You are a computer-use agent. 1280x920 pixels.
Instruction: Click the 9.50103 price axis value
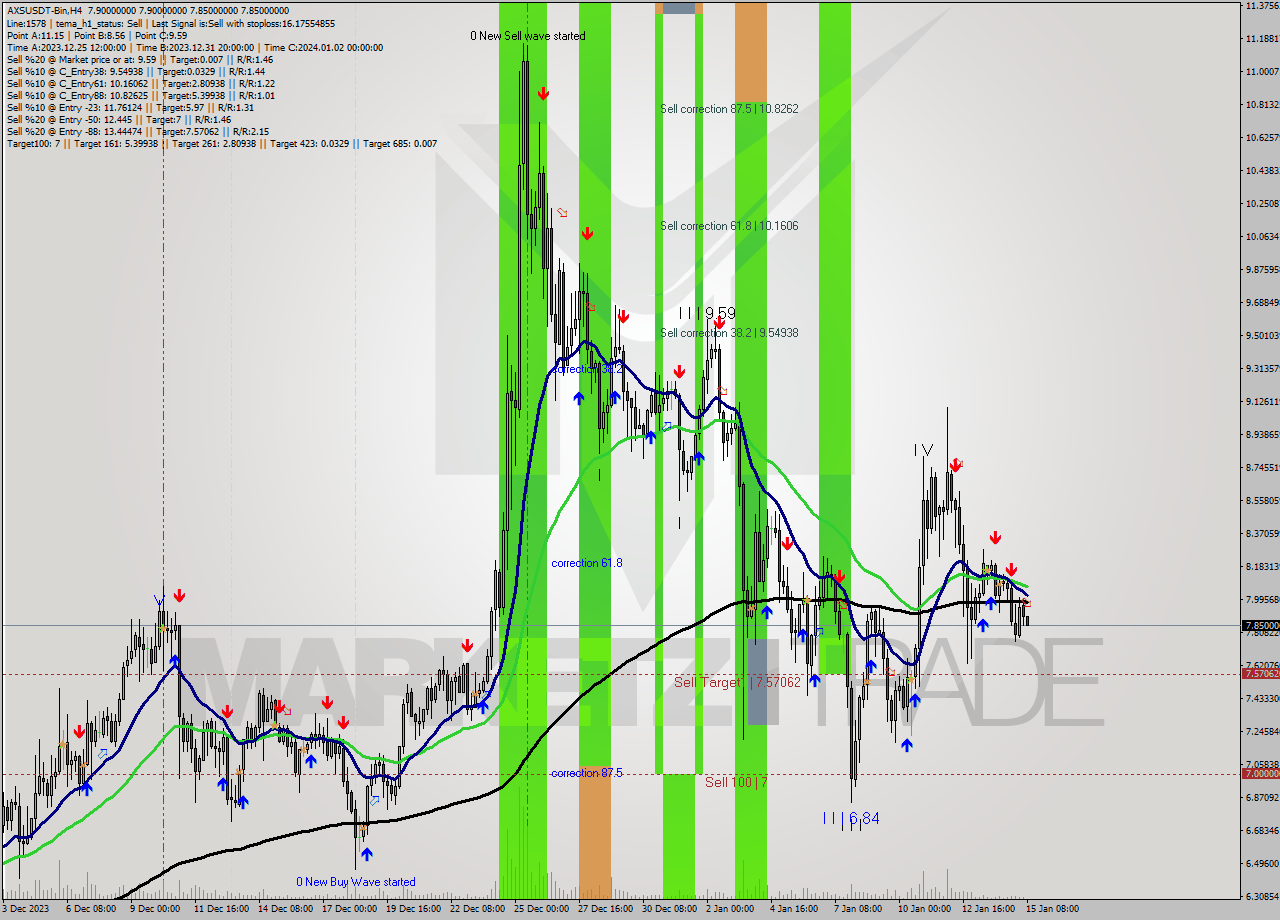tap(1262, 335)
